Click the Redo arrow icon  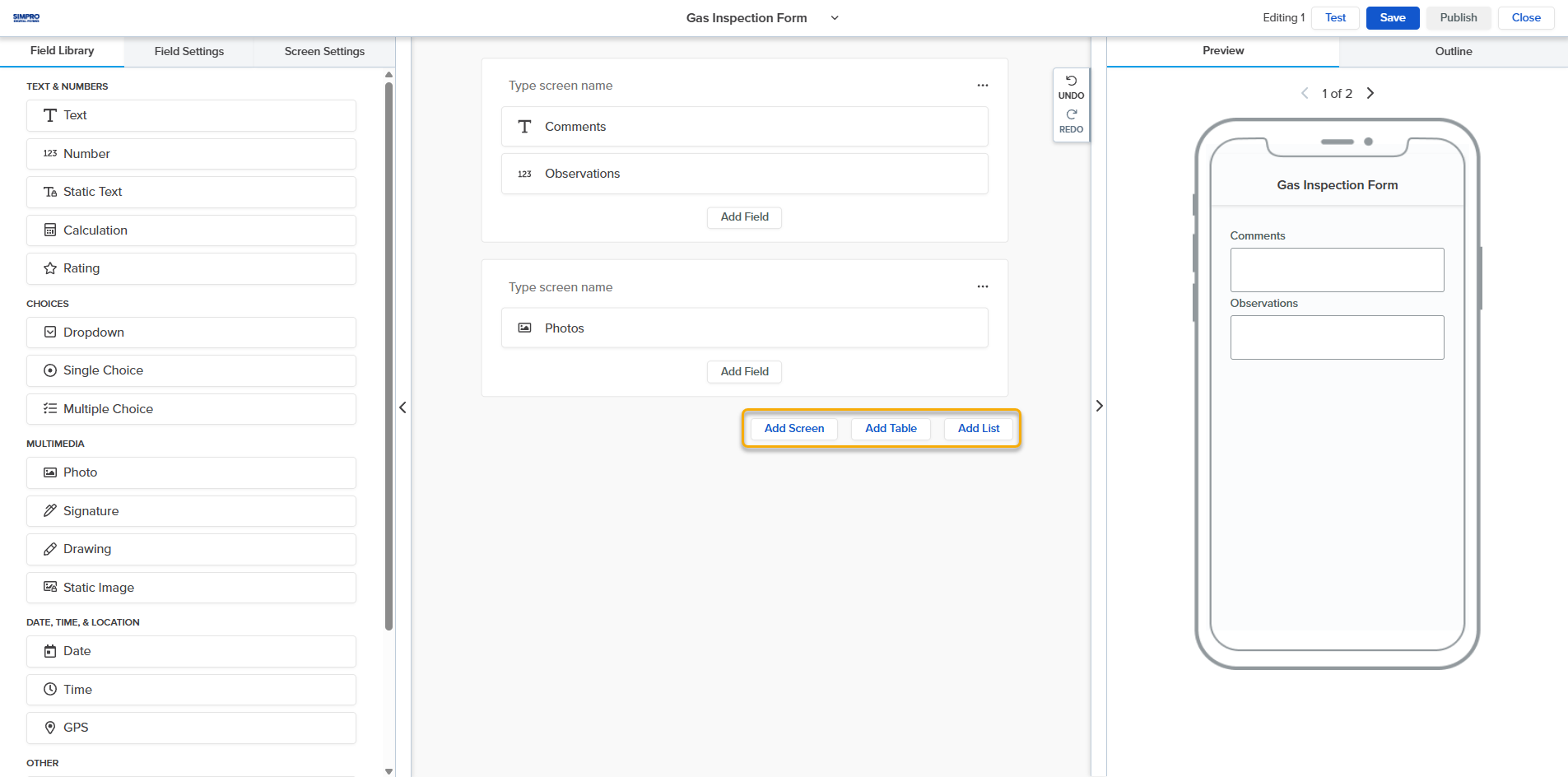tap(1071, 115)
